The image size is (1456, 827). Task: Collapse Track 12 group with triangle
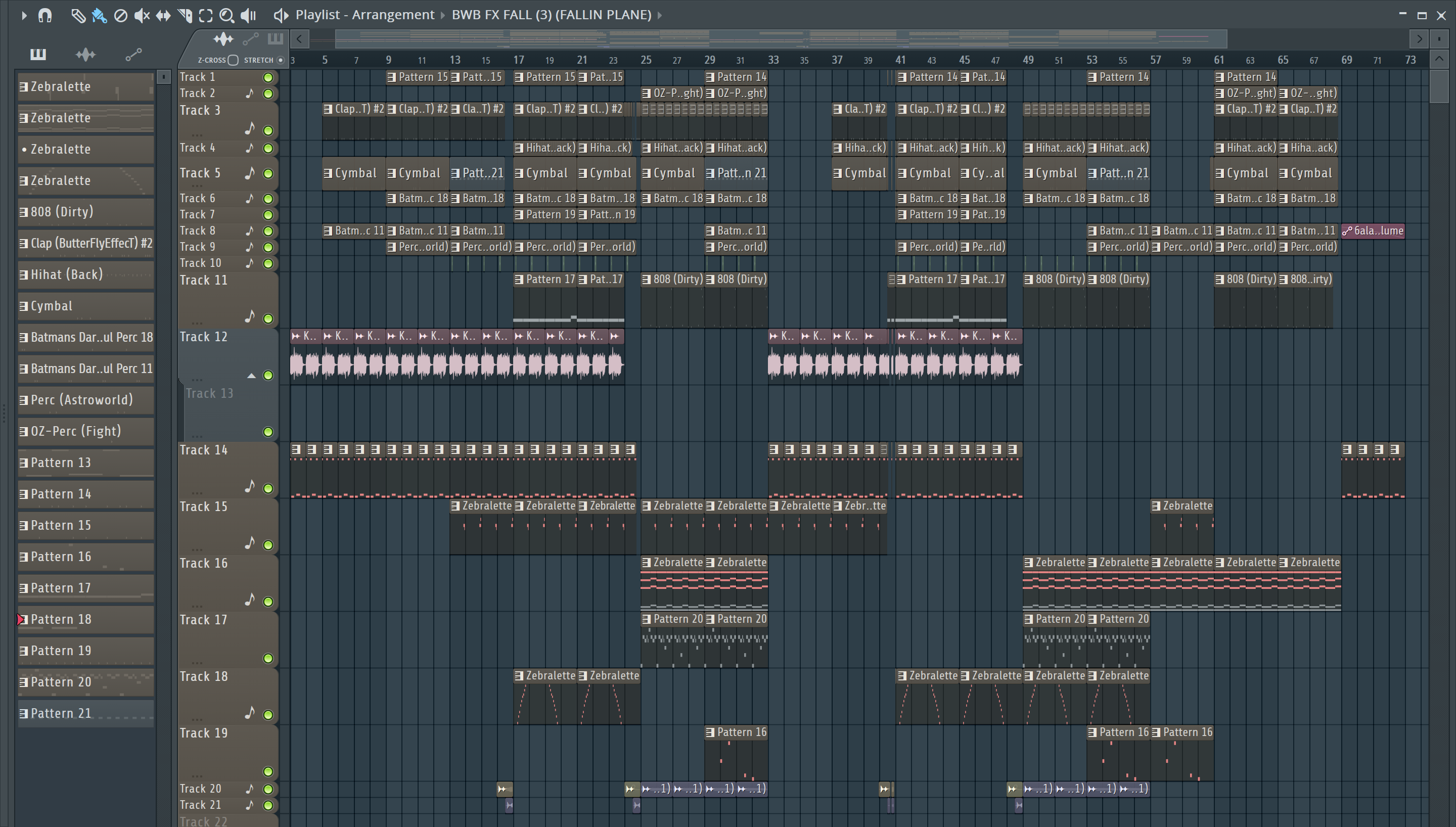click(252, 376)
